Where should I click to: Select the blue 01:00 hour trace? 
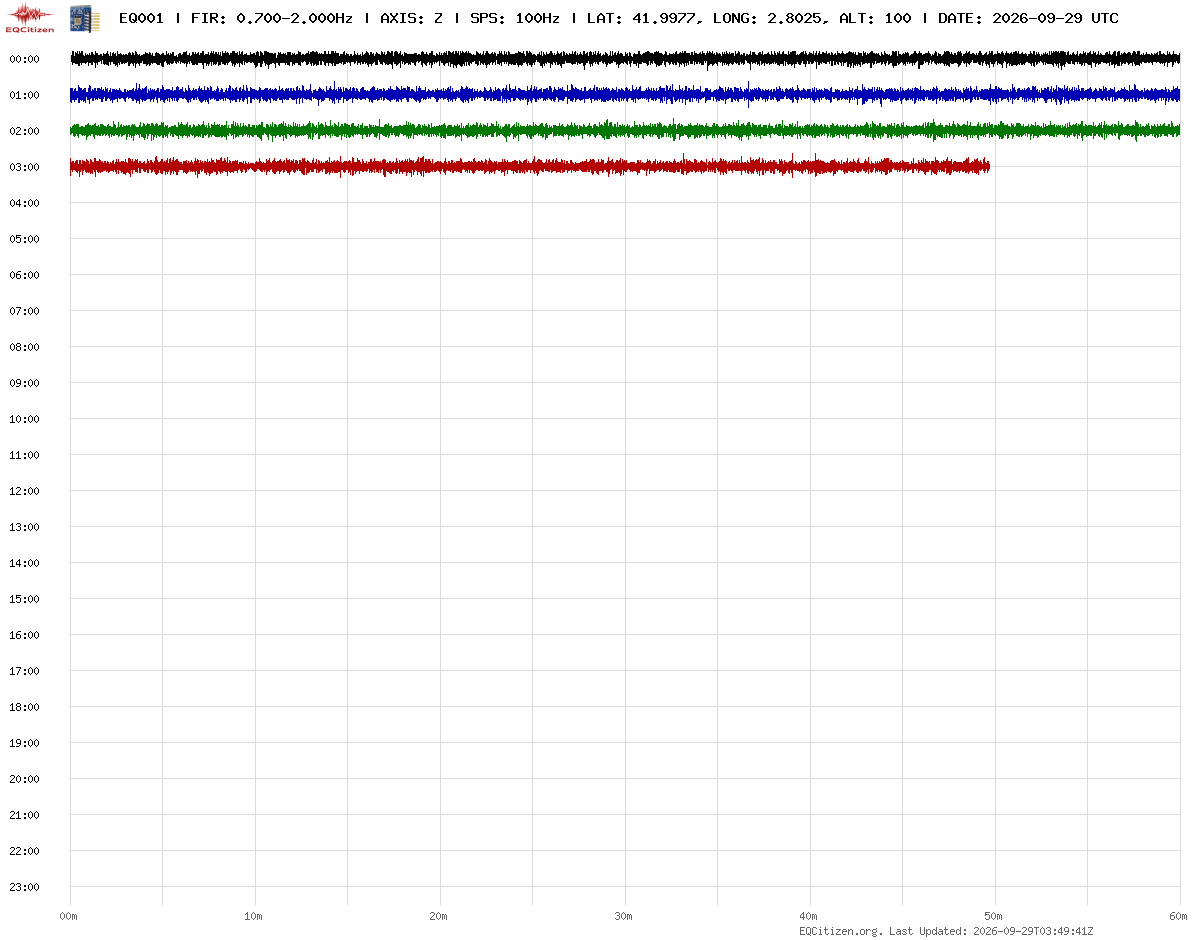(625, 95)
